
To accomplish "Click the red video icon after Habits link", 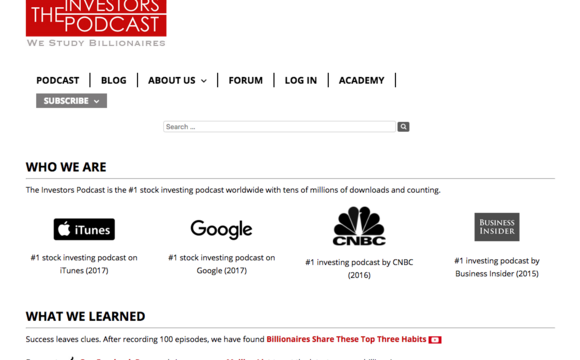I will pyautogui.click(x=435, y=340).
